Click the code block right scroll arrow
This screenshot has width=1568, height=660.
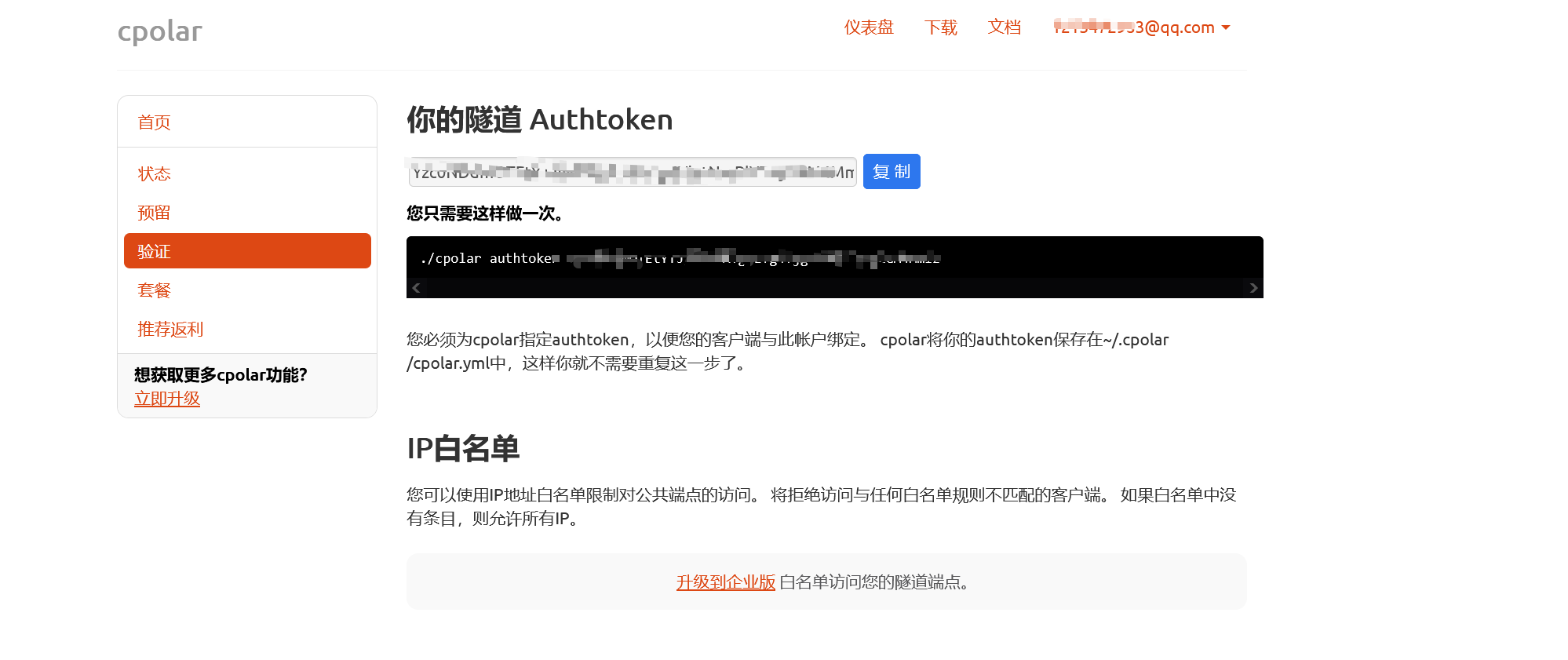click(1253, 288)
